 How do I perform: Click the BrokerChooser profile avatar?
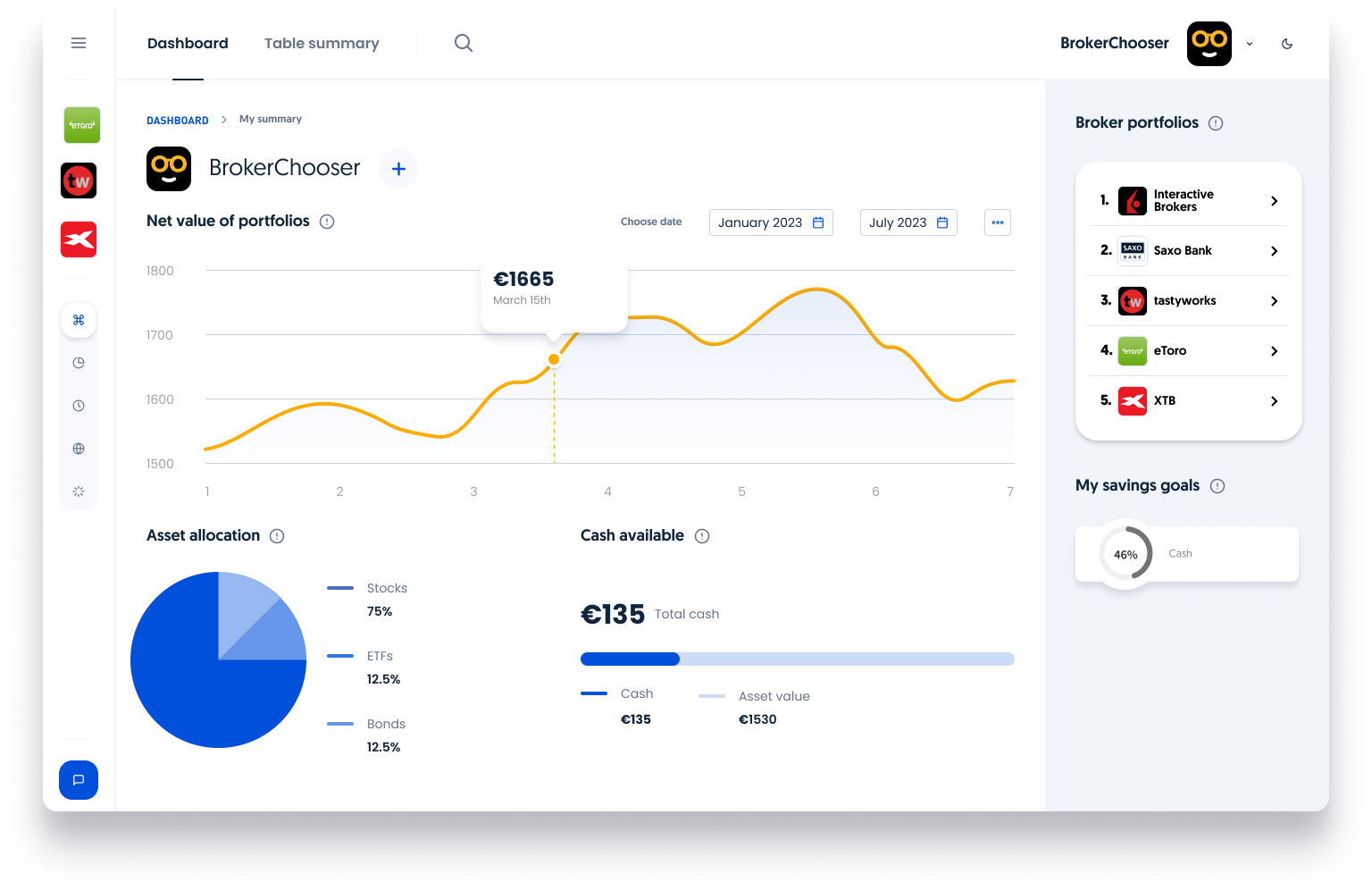1209,44
